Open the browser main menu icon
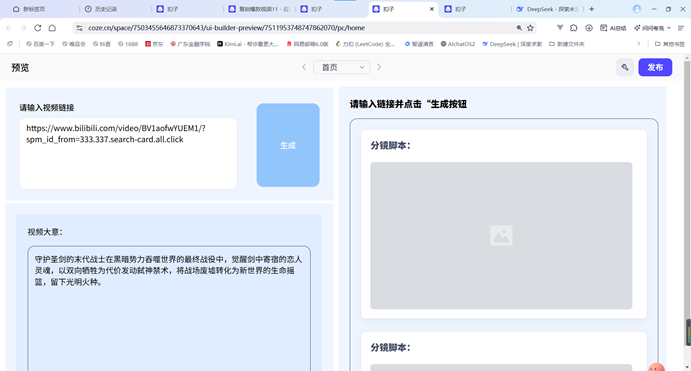Screen dimensions: 691x371 681,28
